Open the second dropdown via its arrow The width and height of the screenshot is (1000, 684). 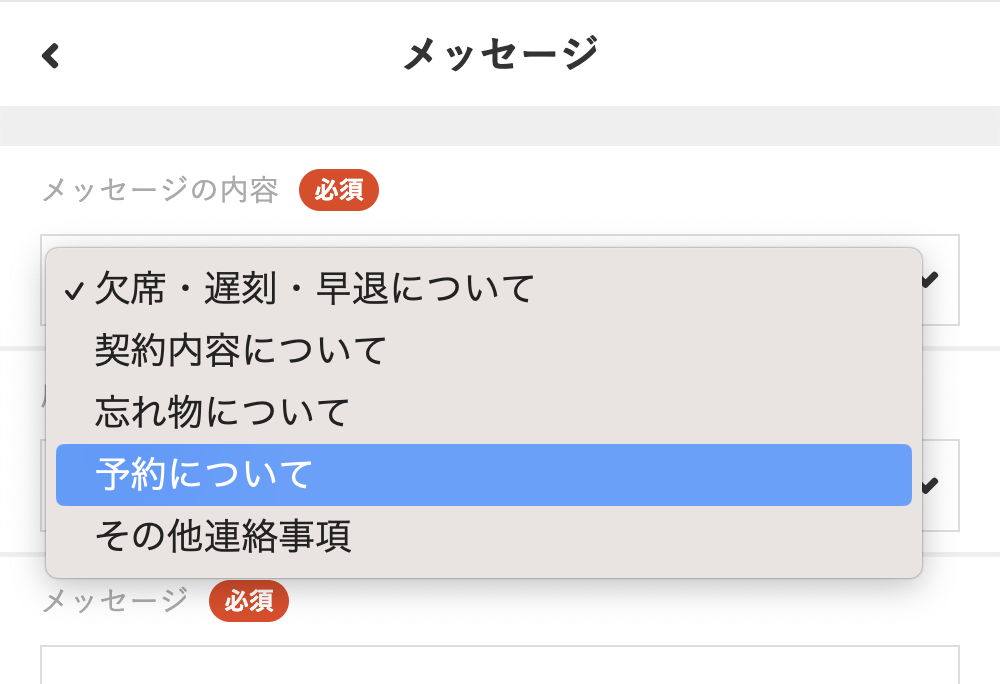[x=930, y=486]
